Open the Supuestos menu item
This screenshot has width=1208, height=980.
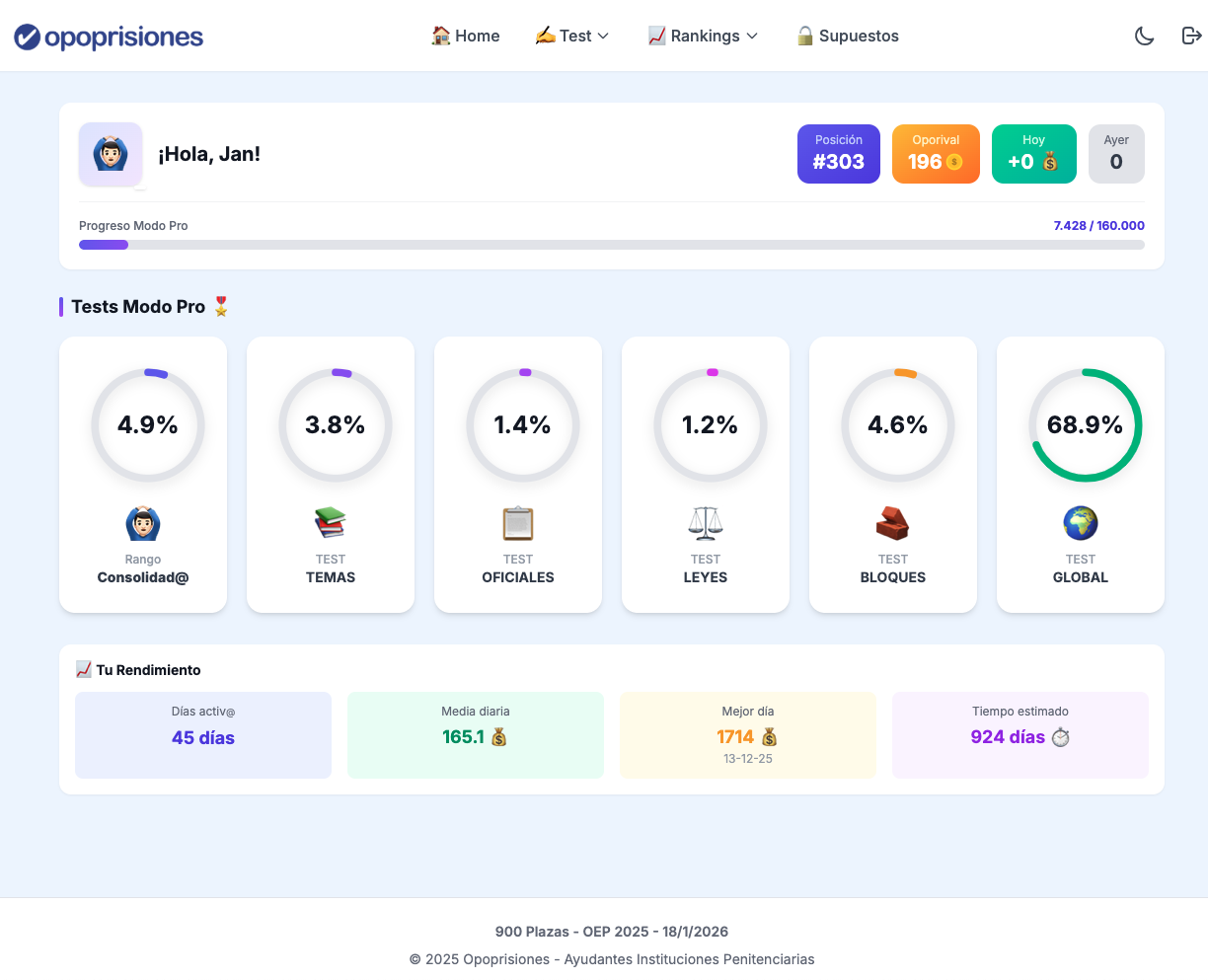pyautogui.click(x=848, y=36)
